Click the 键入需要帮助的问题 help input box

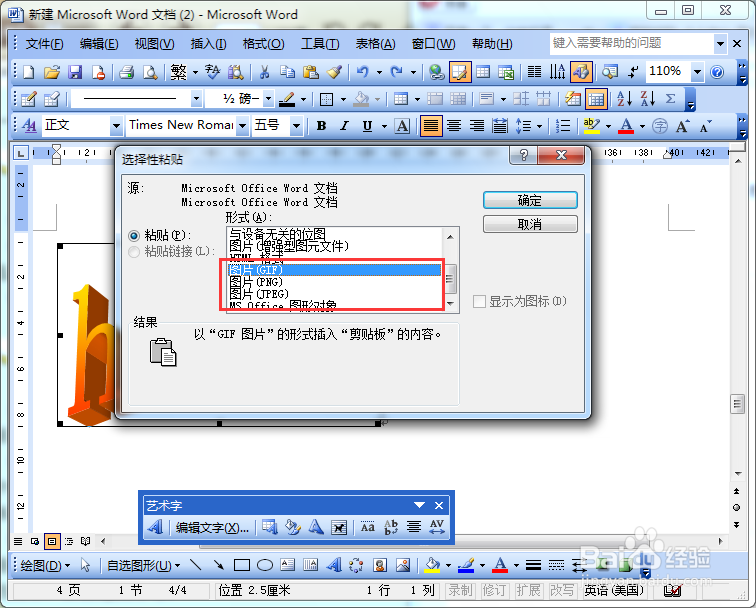tap(632, 43)
